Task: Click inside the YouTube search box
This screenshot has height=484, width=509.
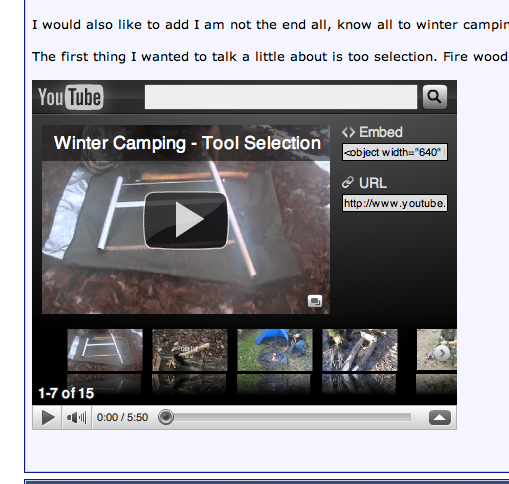Action: point(281,97)
